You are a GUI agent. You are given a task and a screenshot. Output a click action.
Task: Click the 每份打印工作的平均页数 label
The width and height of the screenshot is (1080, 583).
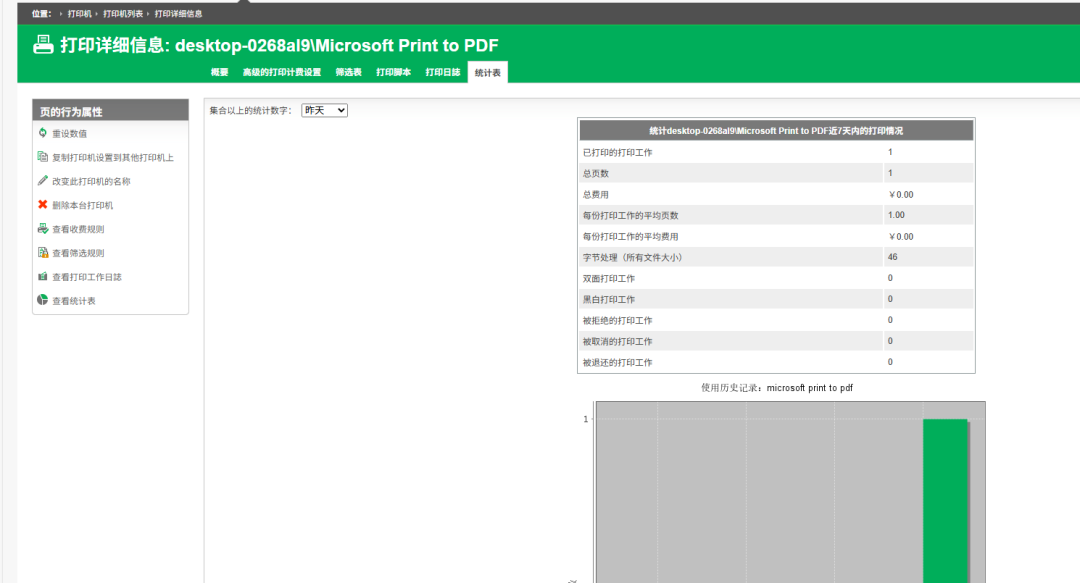tap(631, 216)
